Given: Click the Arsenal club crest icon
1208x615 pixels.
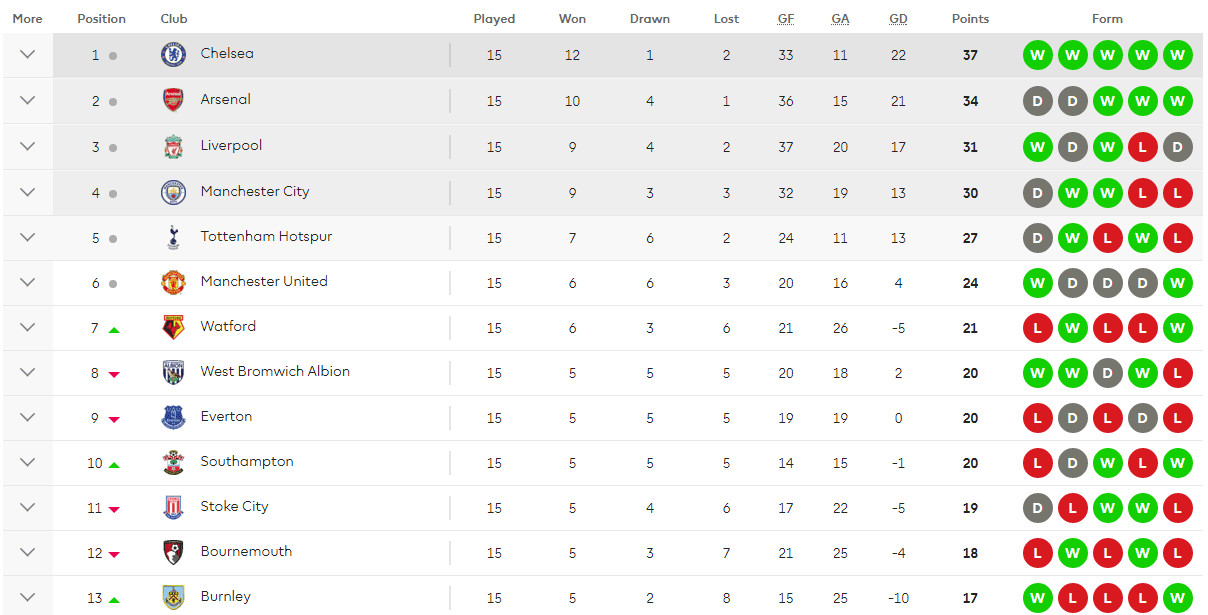Looking at the screenshot, I should point(174,100).
